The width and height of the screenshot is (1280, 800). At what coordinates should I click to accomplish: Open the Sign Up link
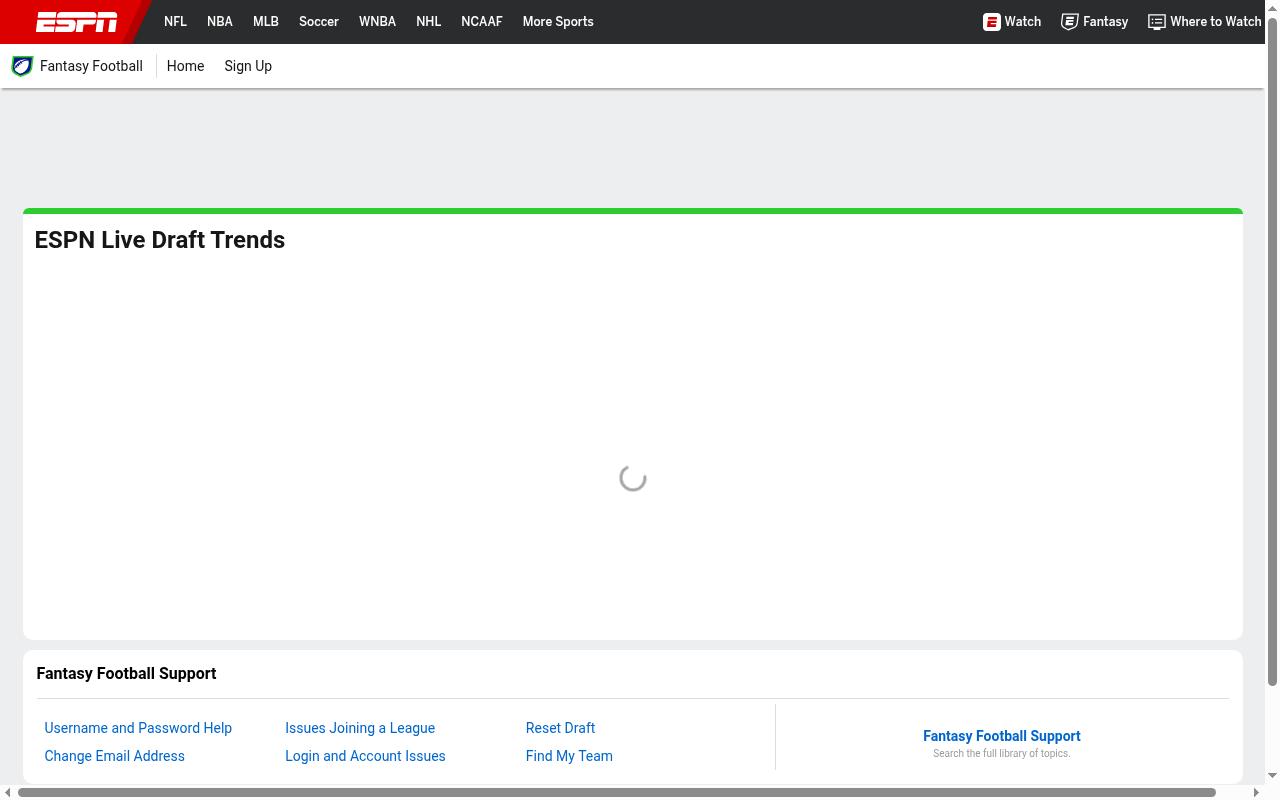pyautogui.click(x=248, y=66)
